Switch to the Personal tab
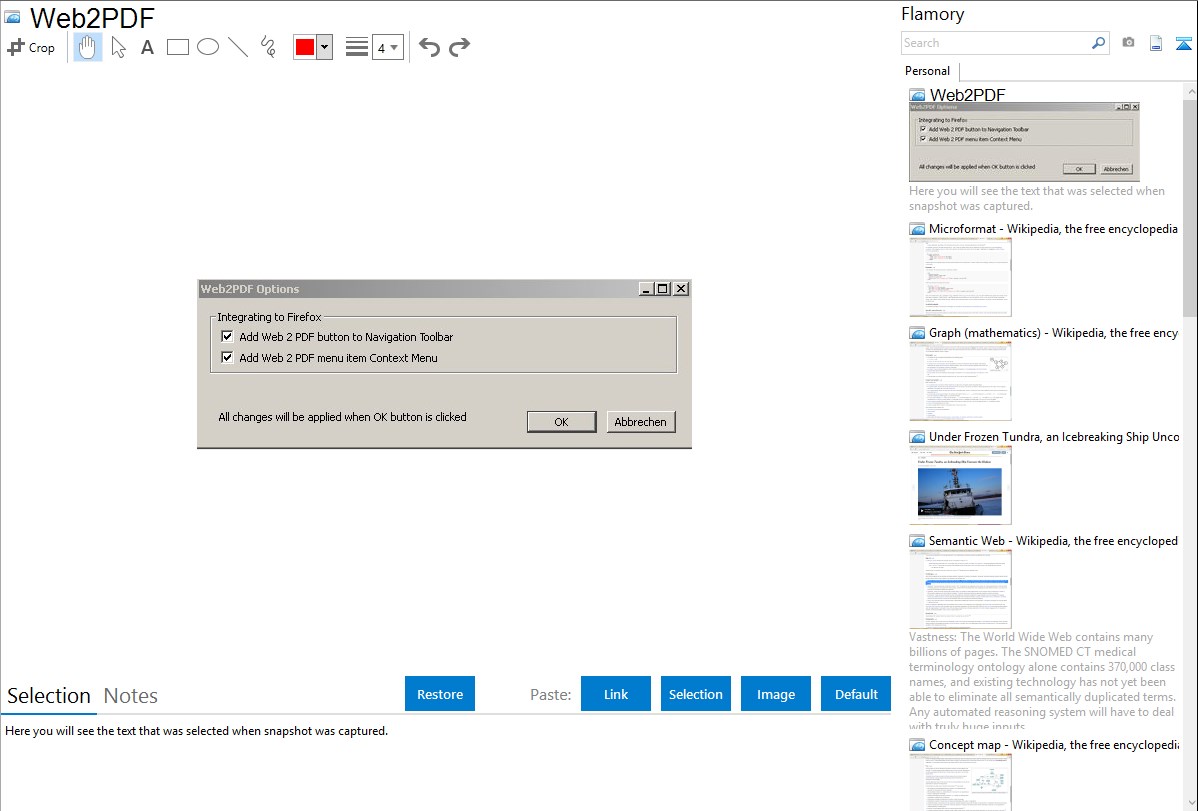 pyautogui.click(x=928, y=71)
